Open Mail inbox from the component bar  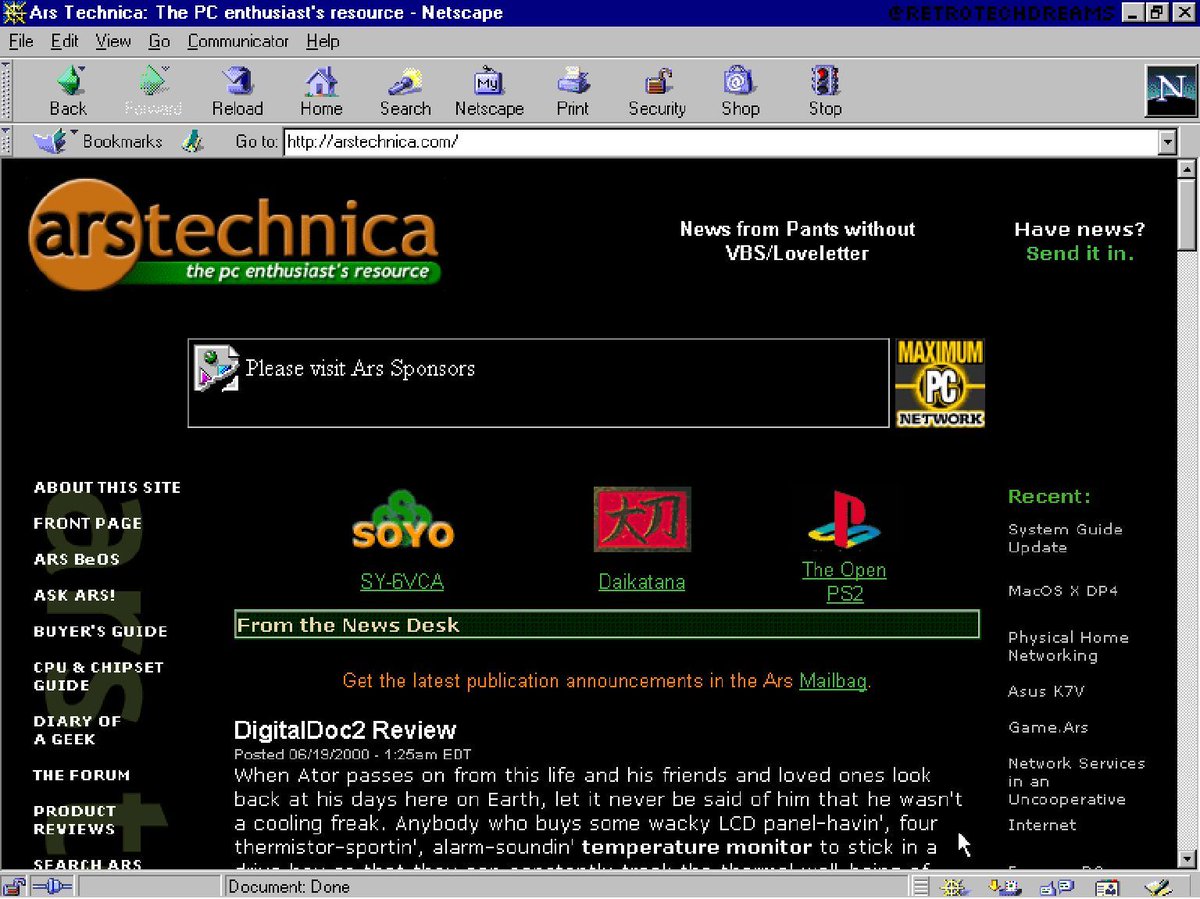1003,886
